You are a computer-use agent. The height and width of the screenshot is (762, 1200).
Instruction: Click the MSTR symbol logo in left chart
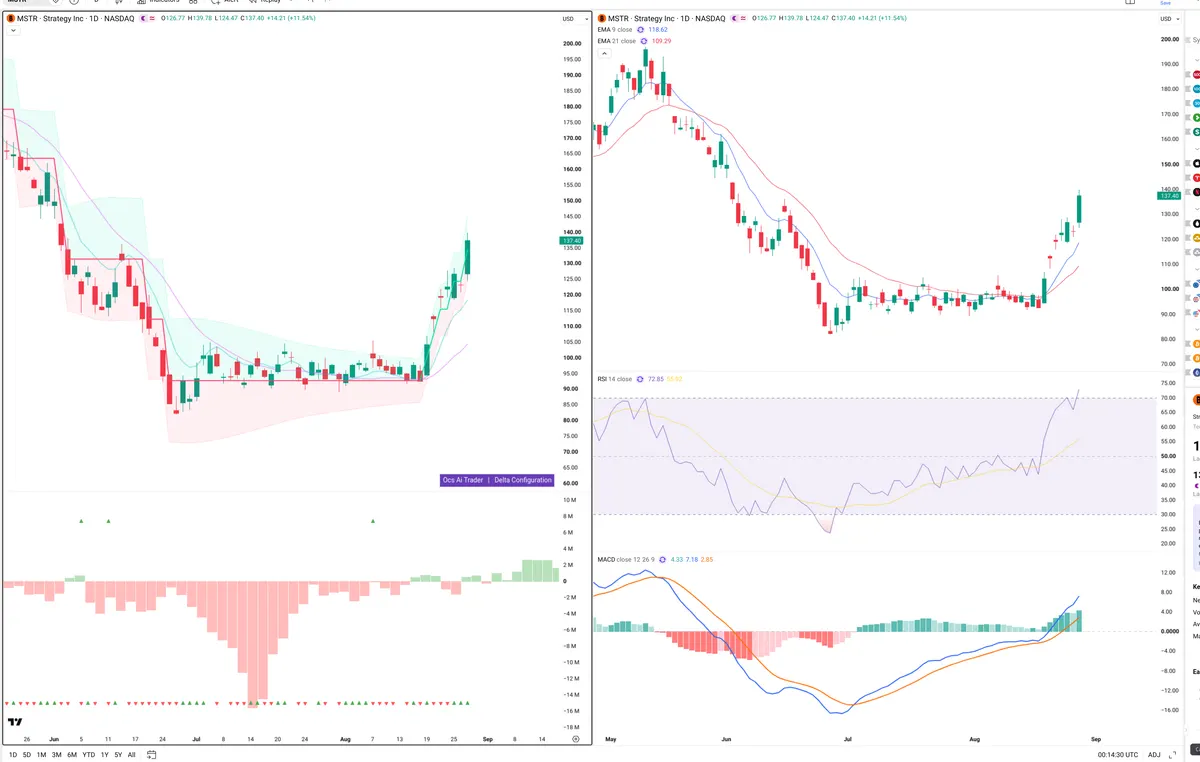(x=10, y=19)
